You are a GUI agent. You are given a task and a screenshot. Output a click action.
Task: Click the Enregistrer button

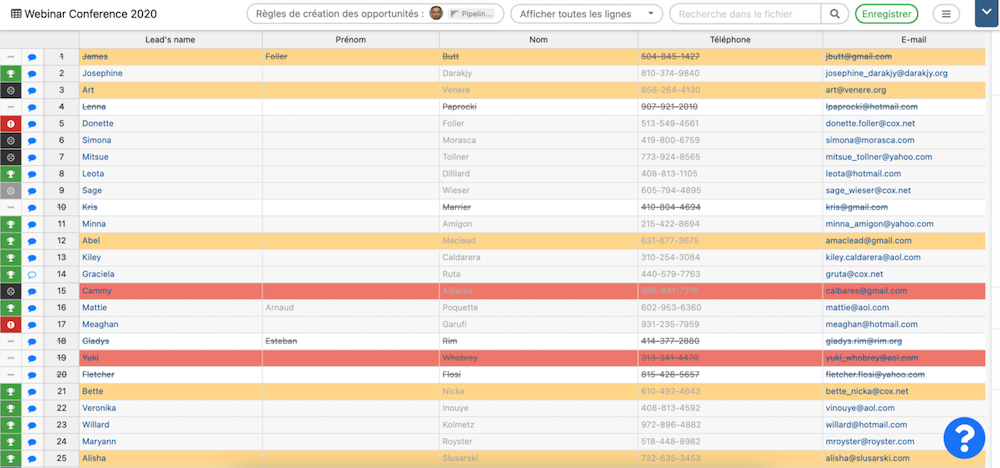pyautogui.click(x=886, y=13)
